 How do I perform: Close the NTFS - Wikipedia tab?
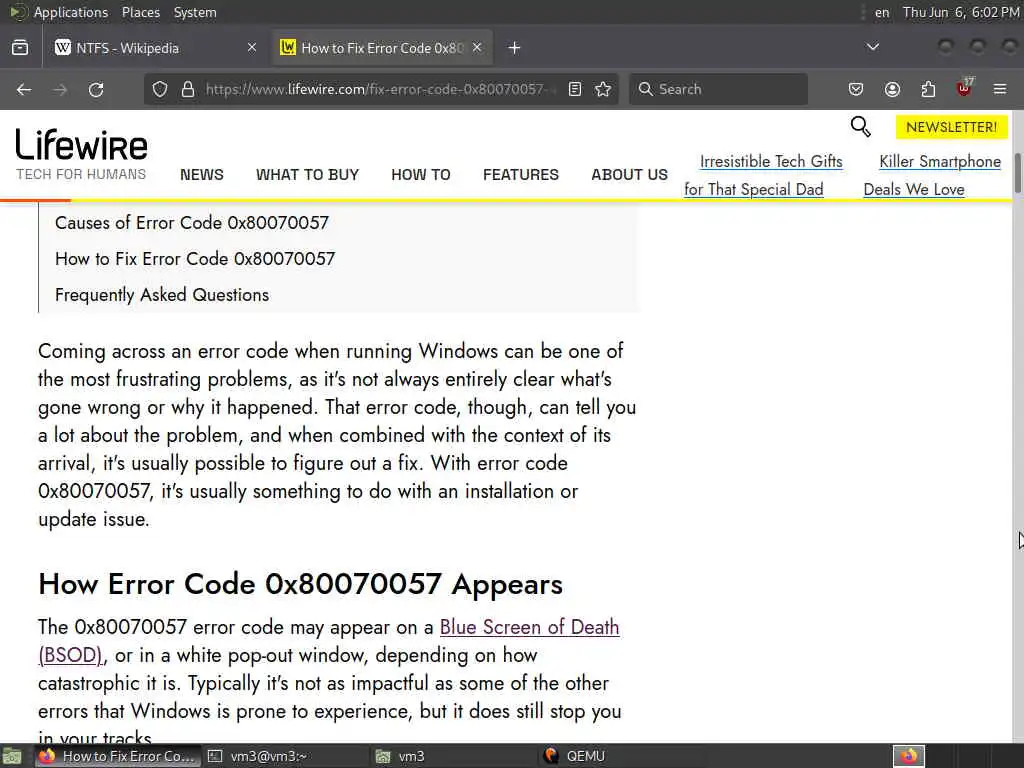point(251,48)
